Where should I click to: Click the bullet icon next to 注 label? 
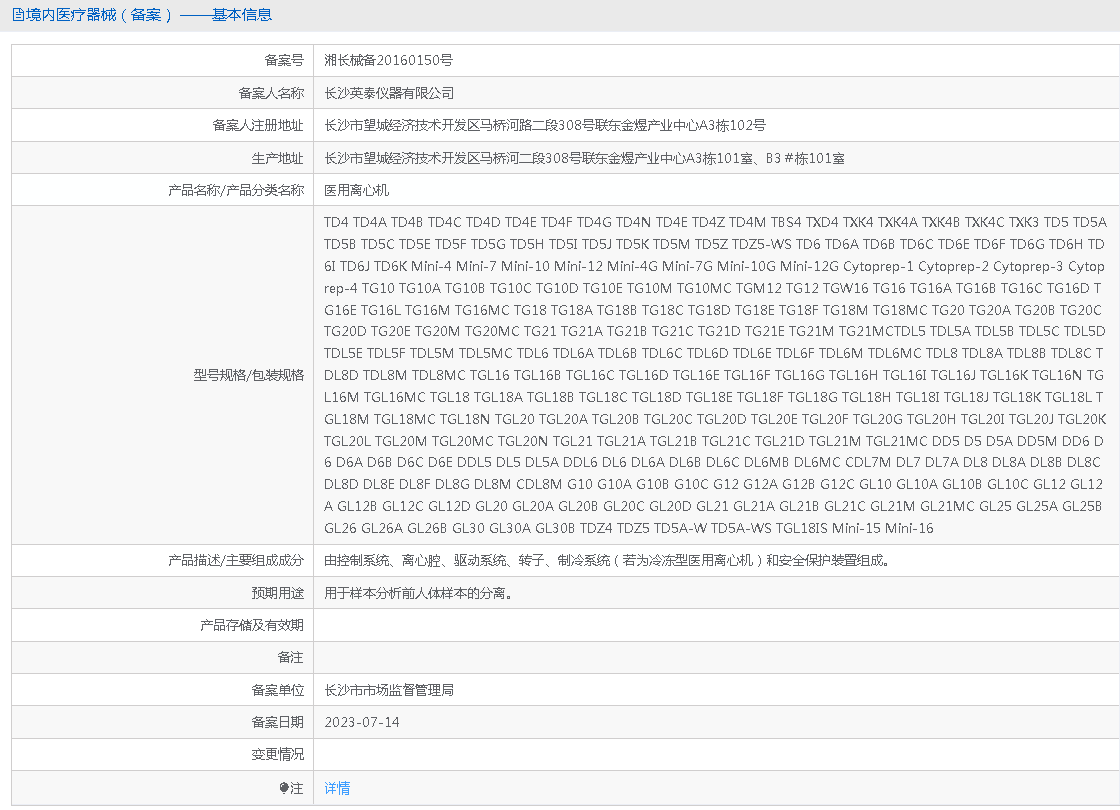[284, 788]
